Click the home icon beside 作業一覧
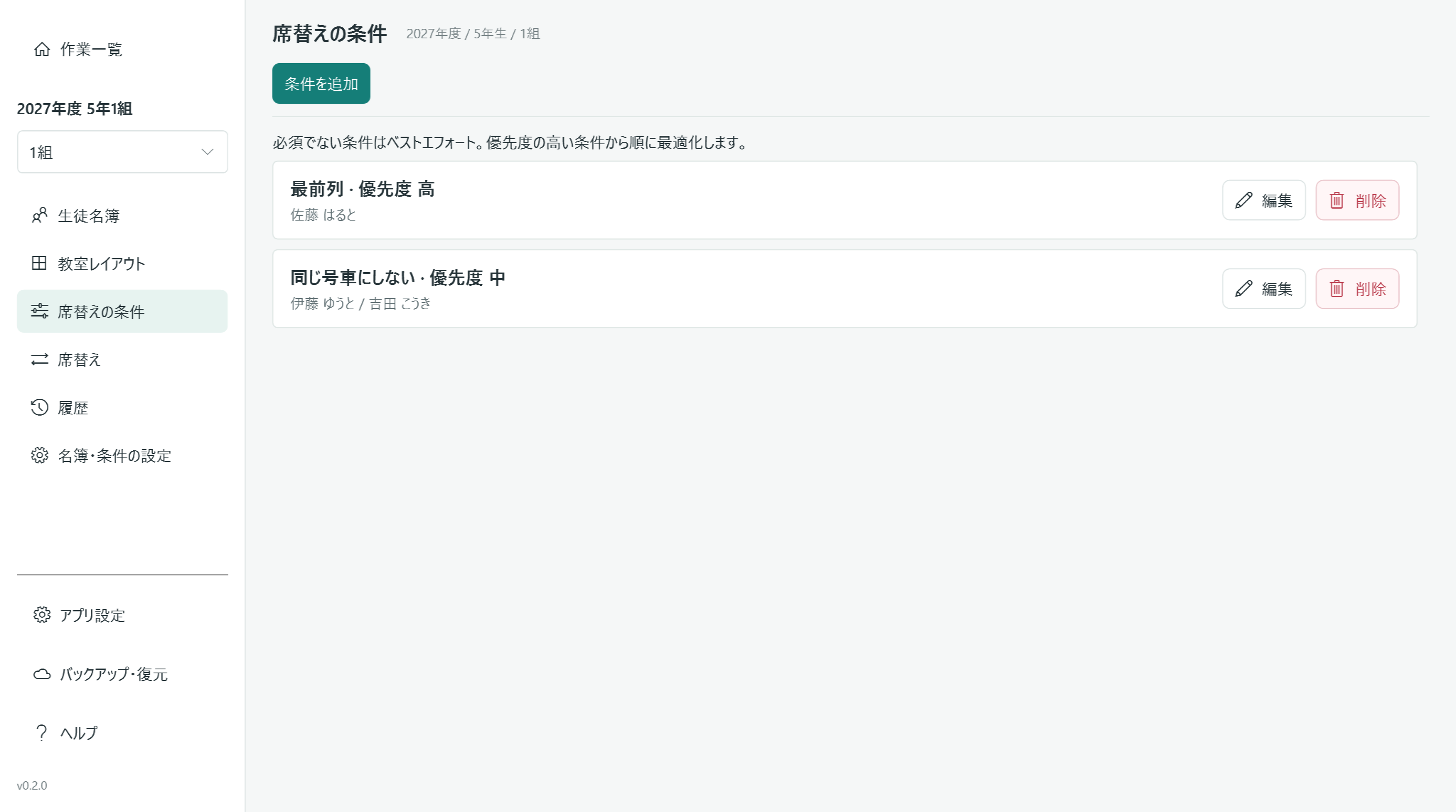This screenshot has height=812, width=1456. (x=42, y=49)
